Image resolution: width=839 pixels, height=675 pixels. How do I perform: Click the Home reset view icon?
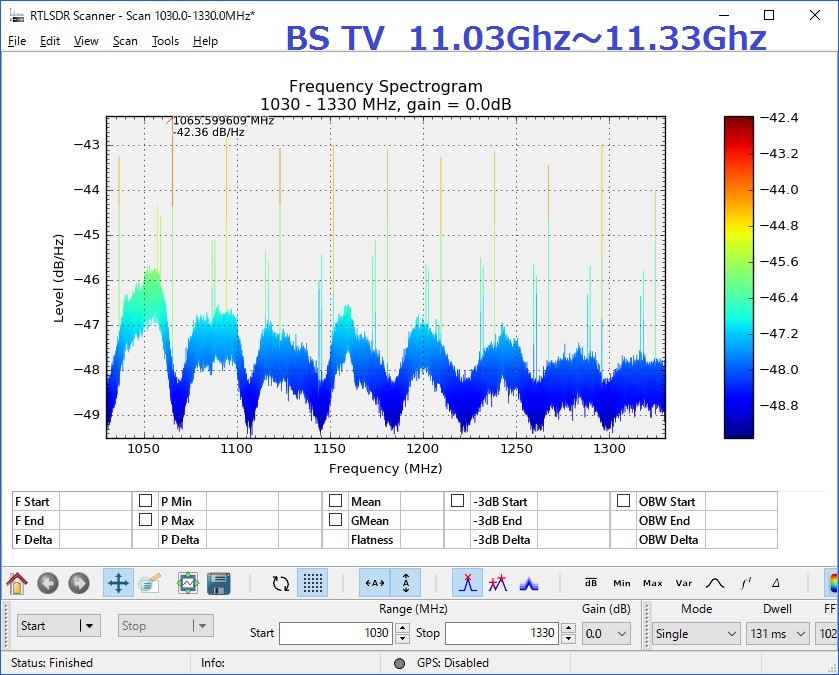point(17,583)
